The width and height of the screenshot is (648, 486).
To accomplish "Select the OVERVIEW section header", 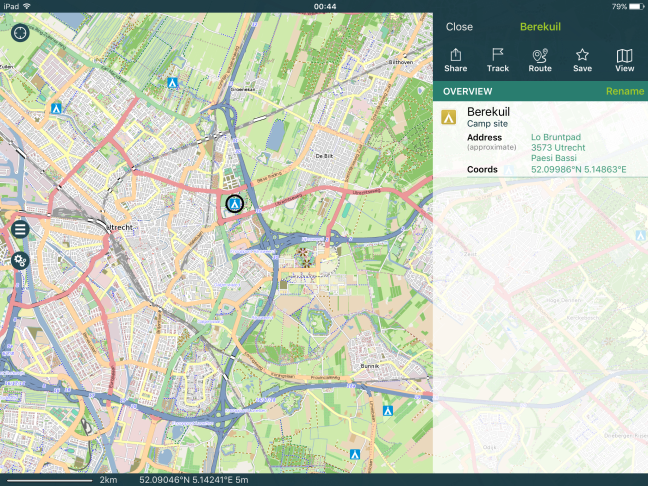I will tap(468, 92).
